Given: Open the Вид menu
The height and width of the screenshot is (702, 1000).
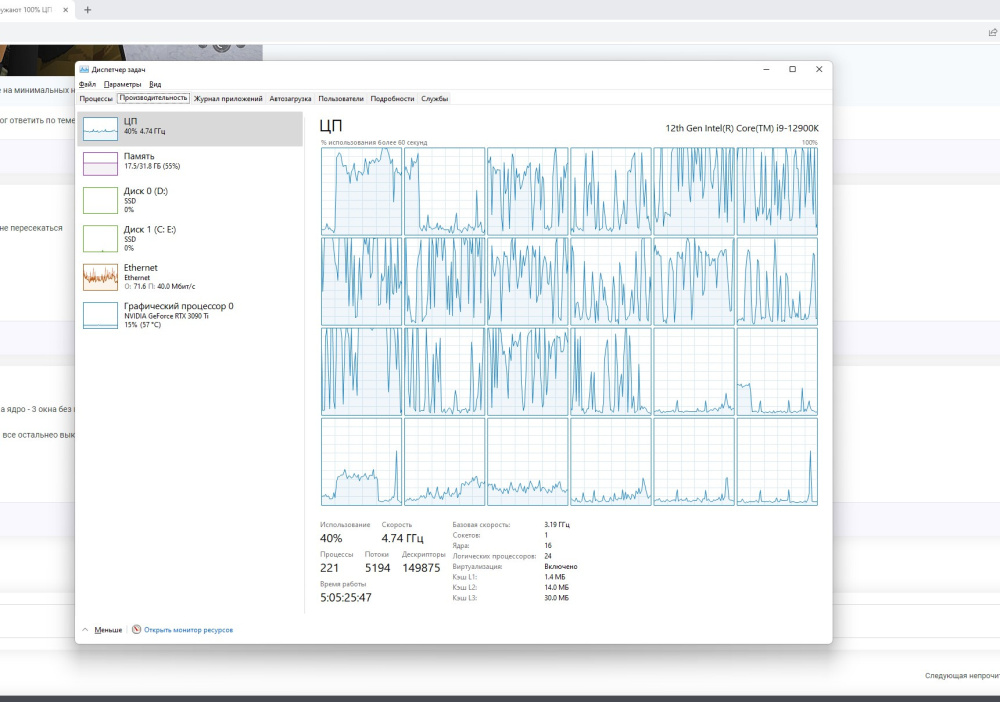Looking at the screenshot, I should [x=155, y=84].
